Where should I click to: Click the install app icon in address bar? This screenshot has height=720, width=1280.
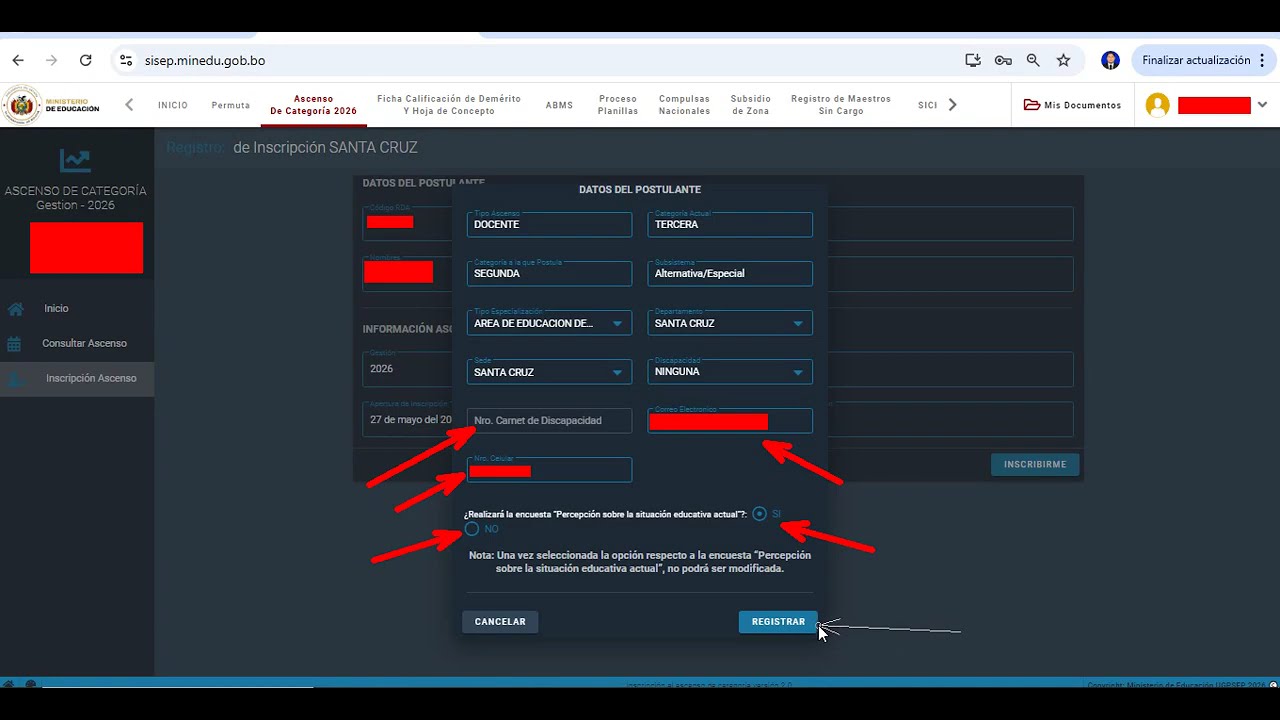[973, 60]
